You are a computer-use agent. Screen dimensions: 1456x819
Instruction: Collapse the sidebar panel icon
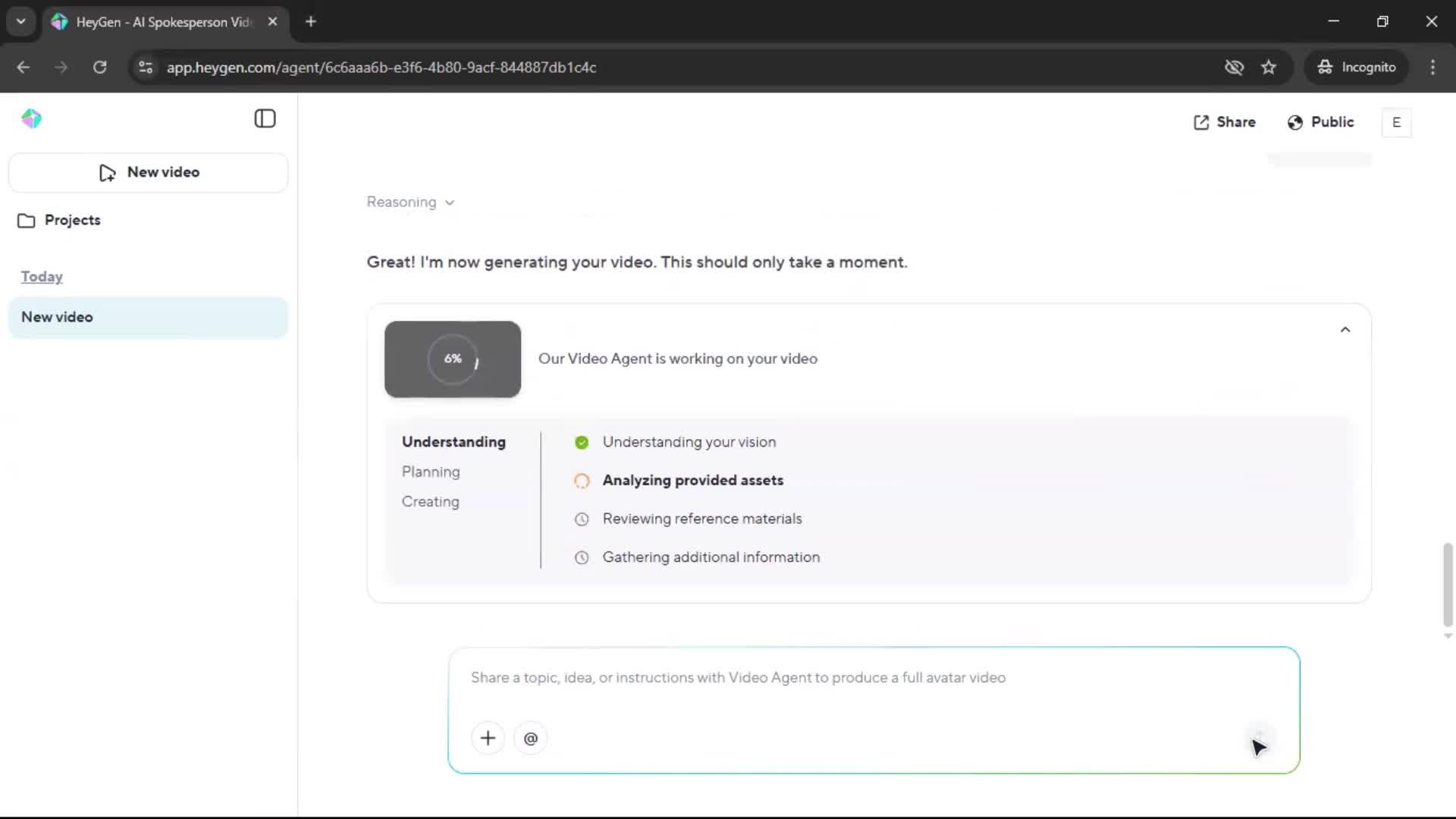point(265,119)
